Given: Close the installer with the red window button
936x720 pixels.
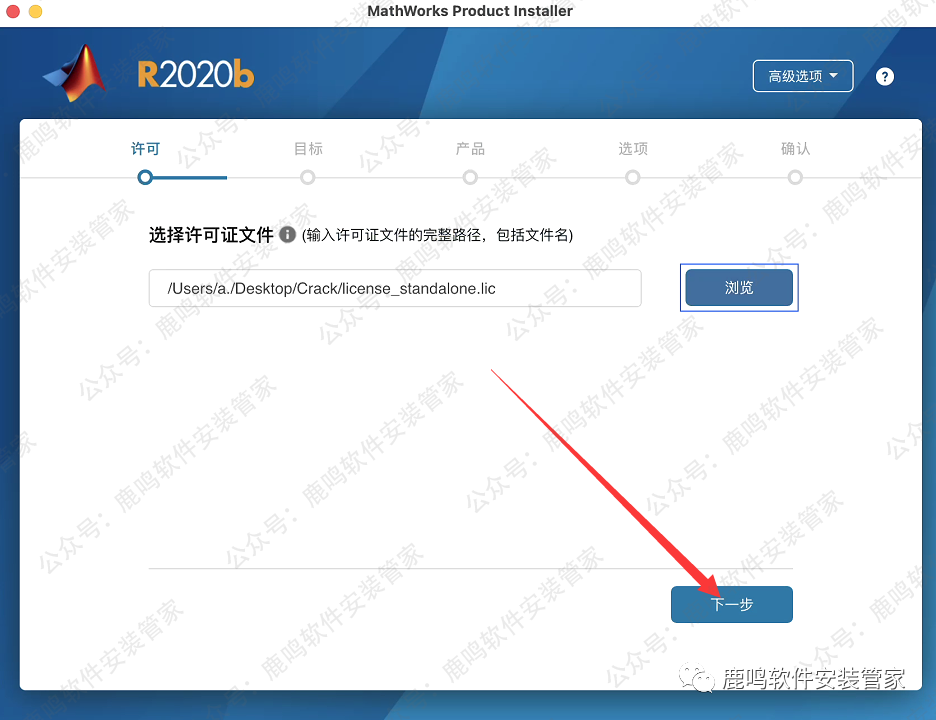Looking at the screenshot, I should (13, 11).
